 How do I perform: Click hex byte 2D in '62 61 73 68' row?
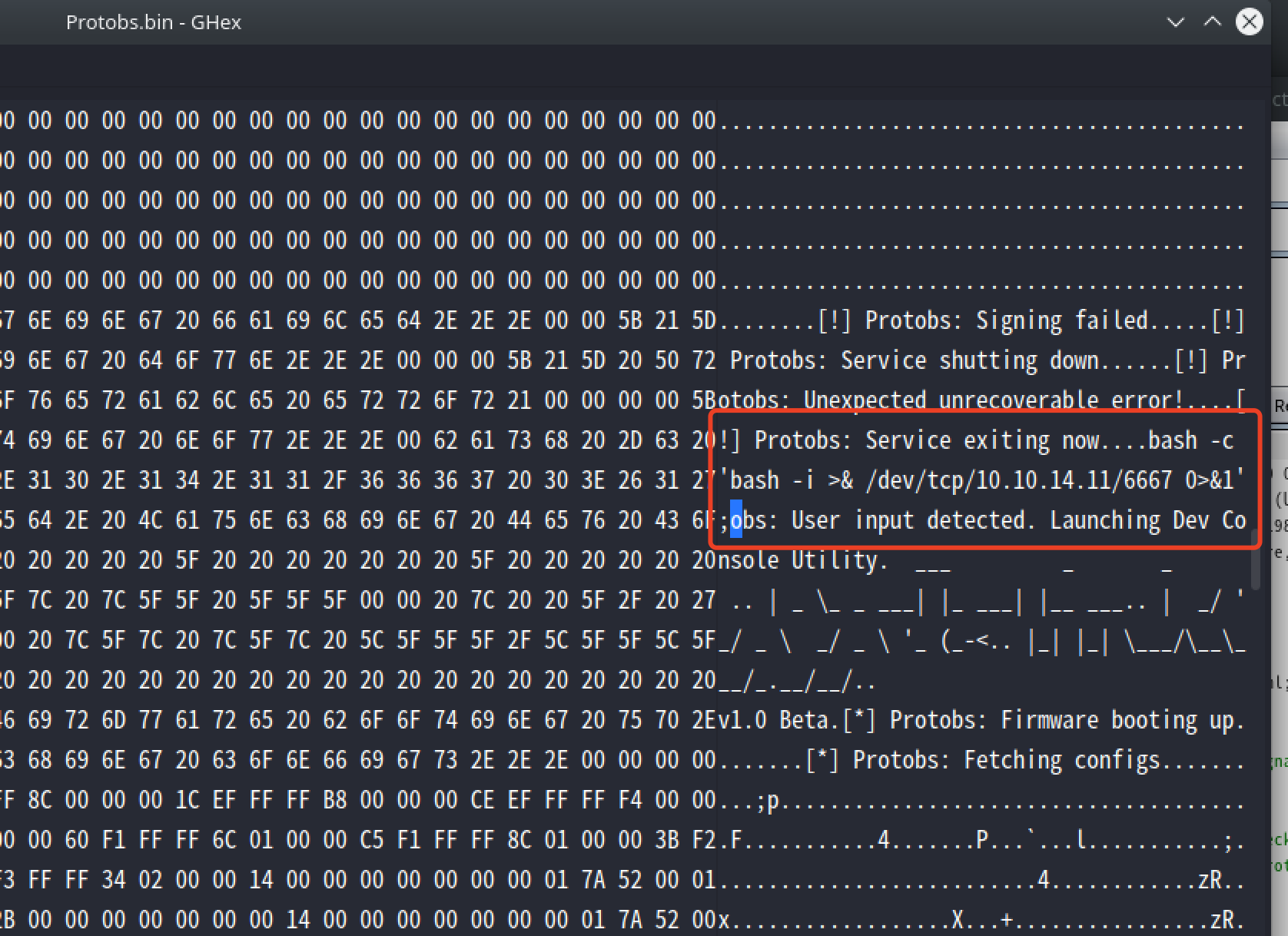pyautogui.click(x=629, y=440)
